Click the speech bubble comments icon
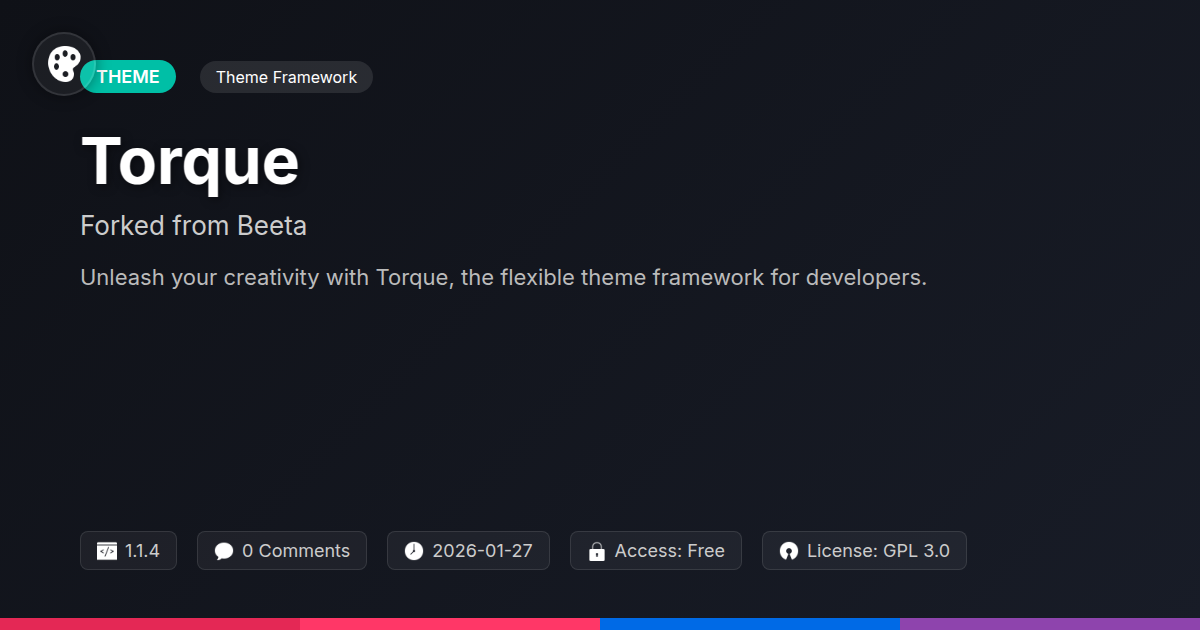Viewport: 1200px width, 630px height. click(224, 551)
